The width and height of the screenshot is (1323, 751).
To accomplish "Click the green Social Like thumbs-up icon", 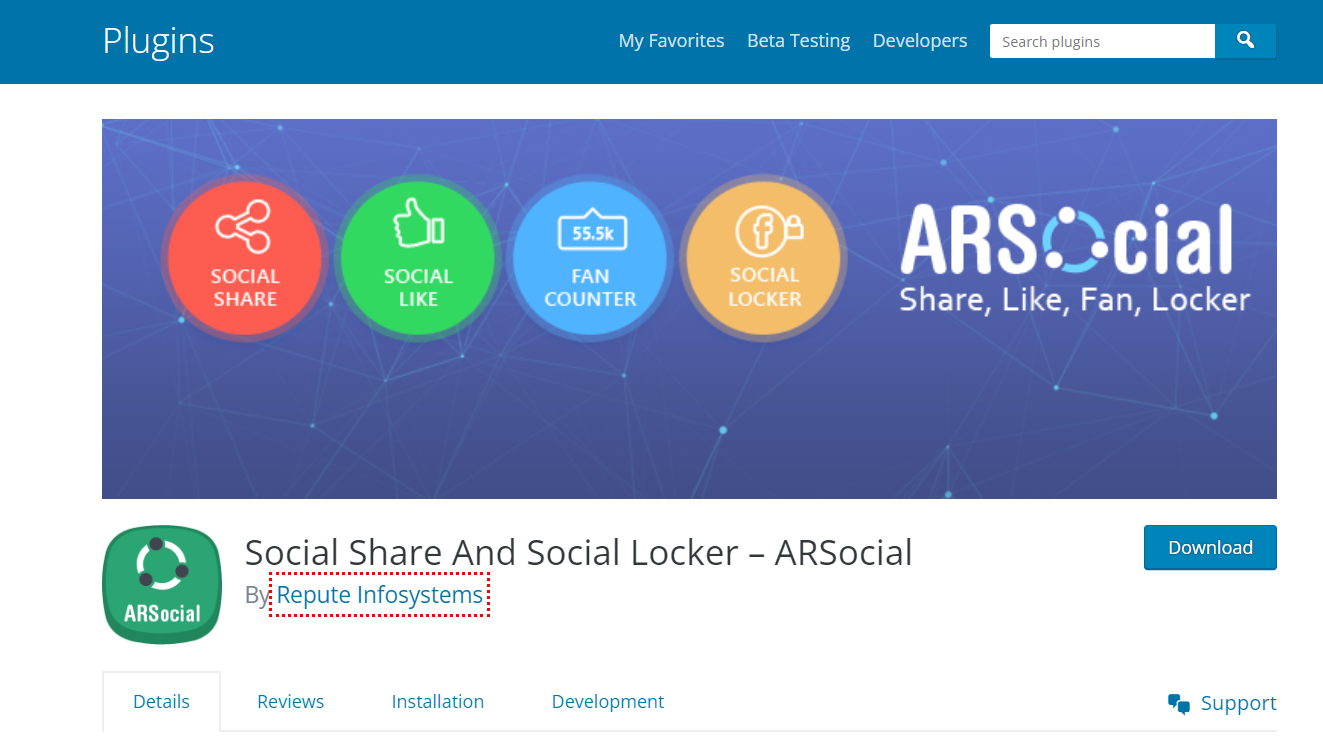I will (x=417, y=257).
